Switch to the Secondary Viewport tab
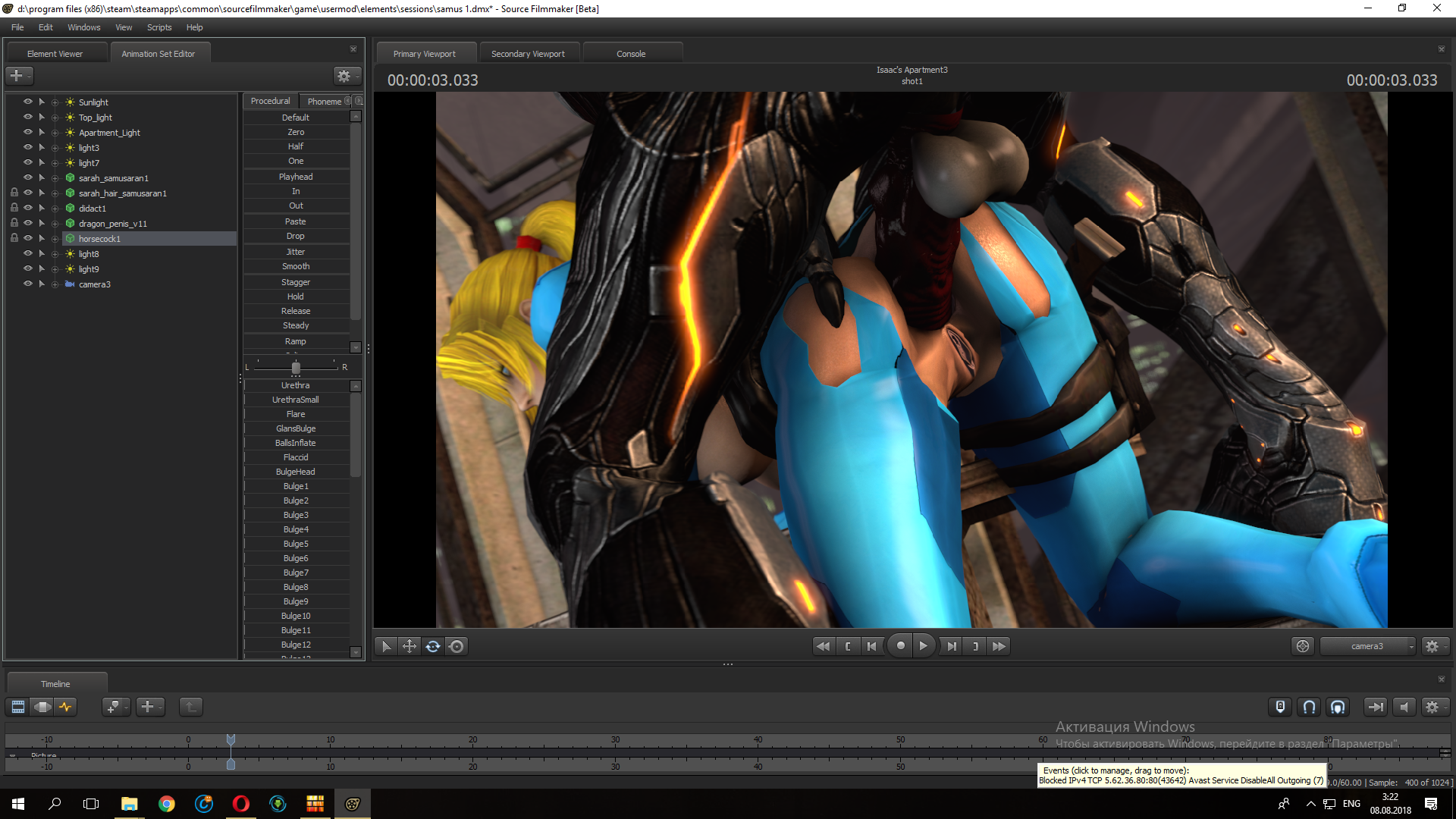1456x819 pixels. 528,54
